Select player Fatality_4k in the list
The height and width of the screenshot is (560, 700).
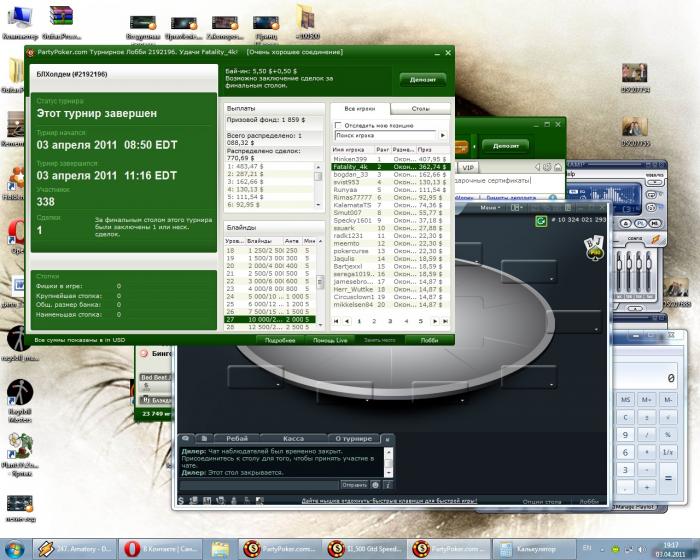point(351,166)
